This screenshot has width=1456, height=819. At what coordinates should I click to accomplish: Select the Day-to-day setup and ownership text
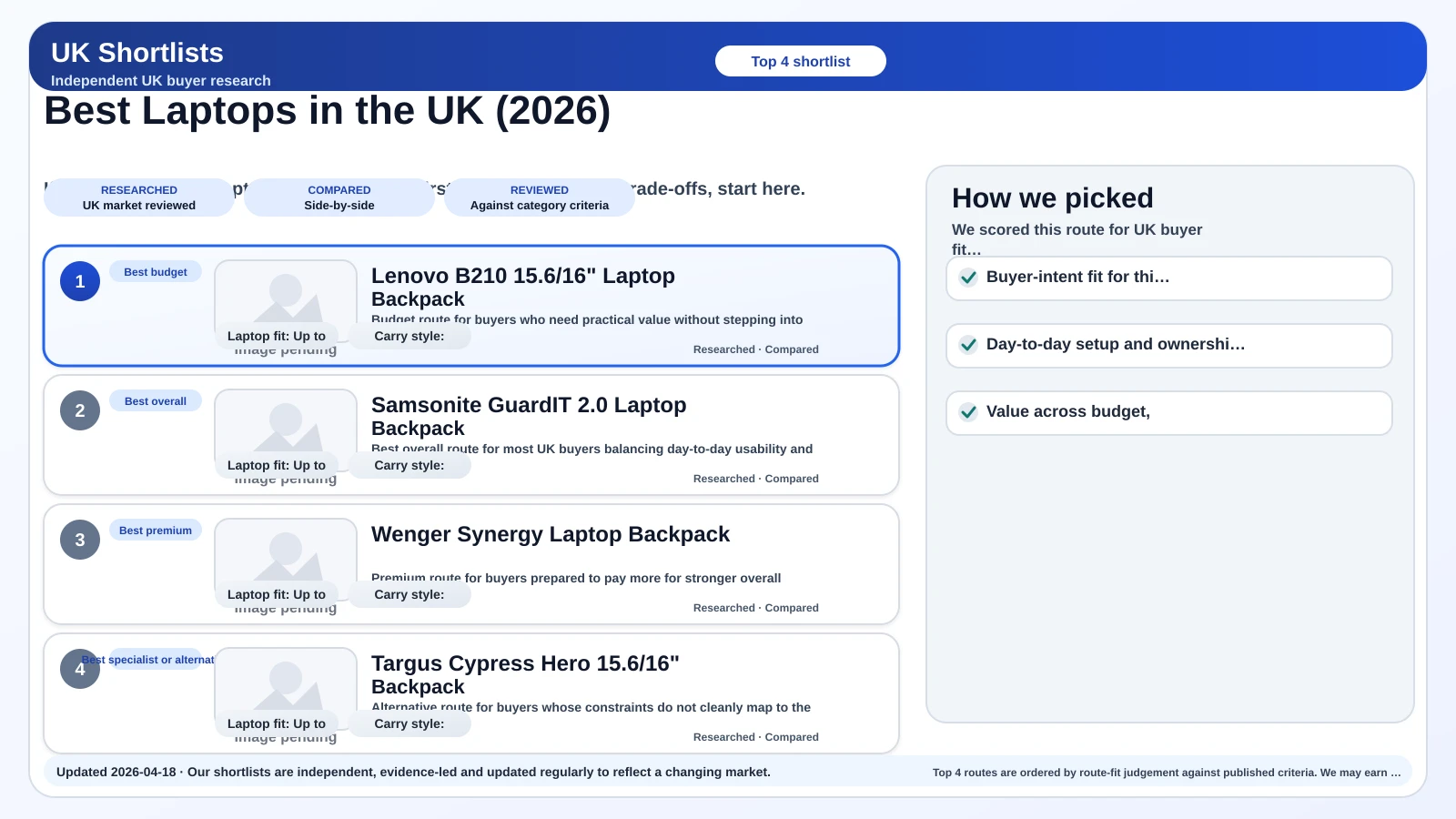(x=1116, y=344)
